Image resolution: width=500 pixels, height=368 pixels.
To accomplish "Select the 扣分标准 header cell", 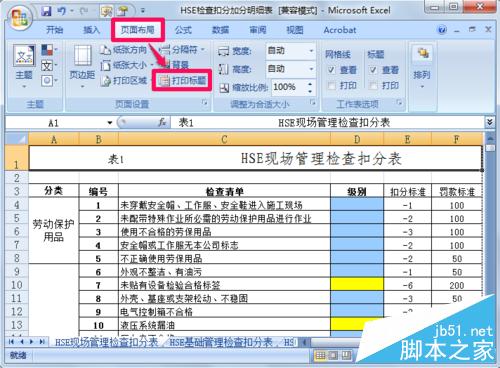I will tap(407, 191).
